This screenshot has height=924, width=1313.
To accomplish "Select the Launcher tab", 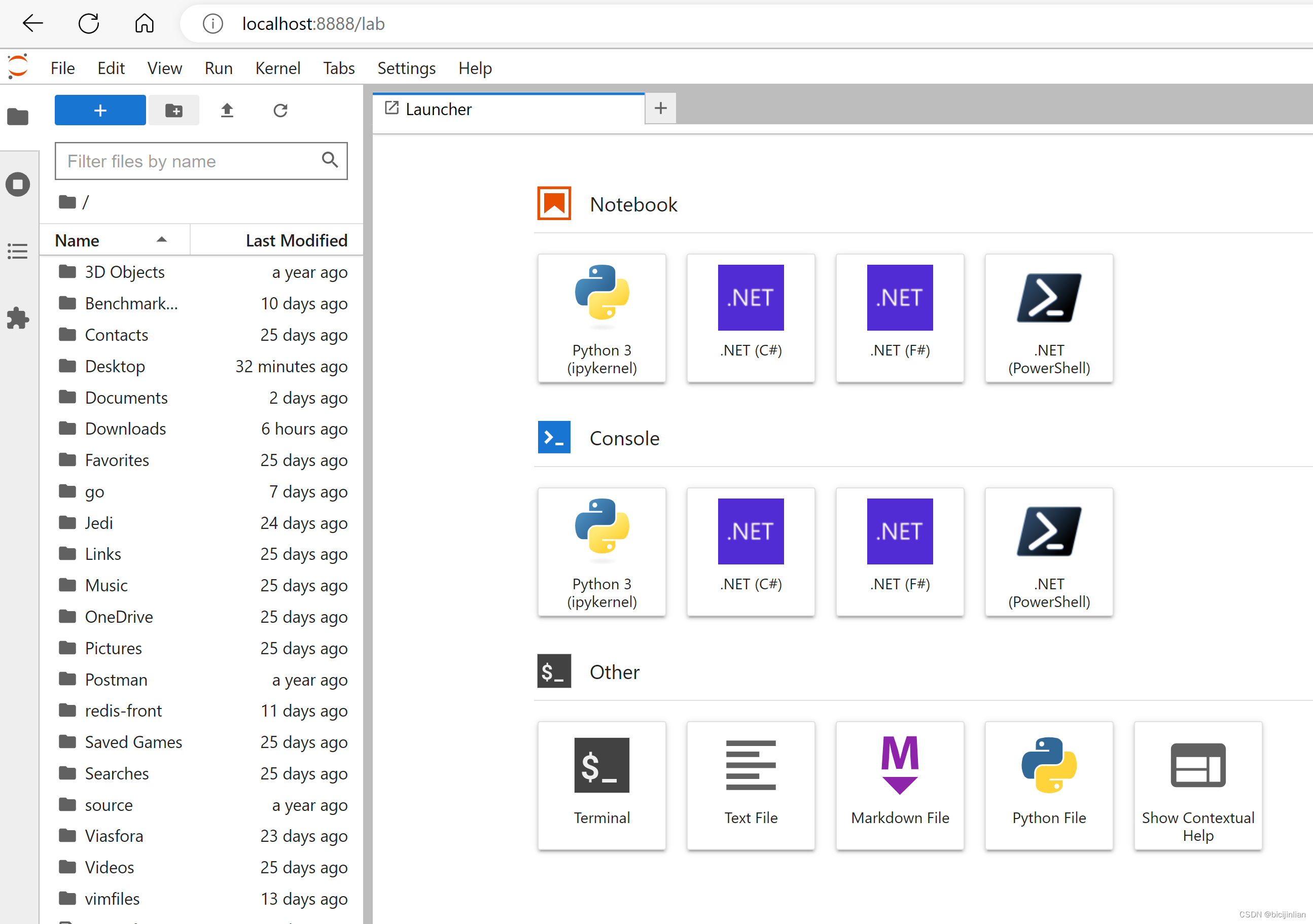I will pyautogui.click(x=439, y=109).
